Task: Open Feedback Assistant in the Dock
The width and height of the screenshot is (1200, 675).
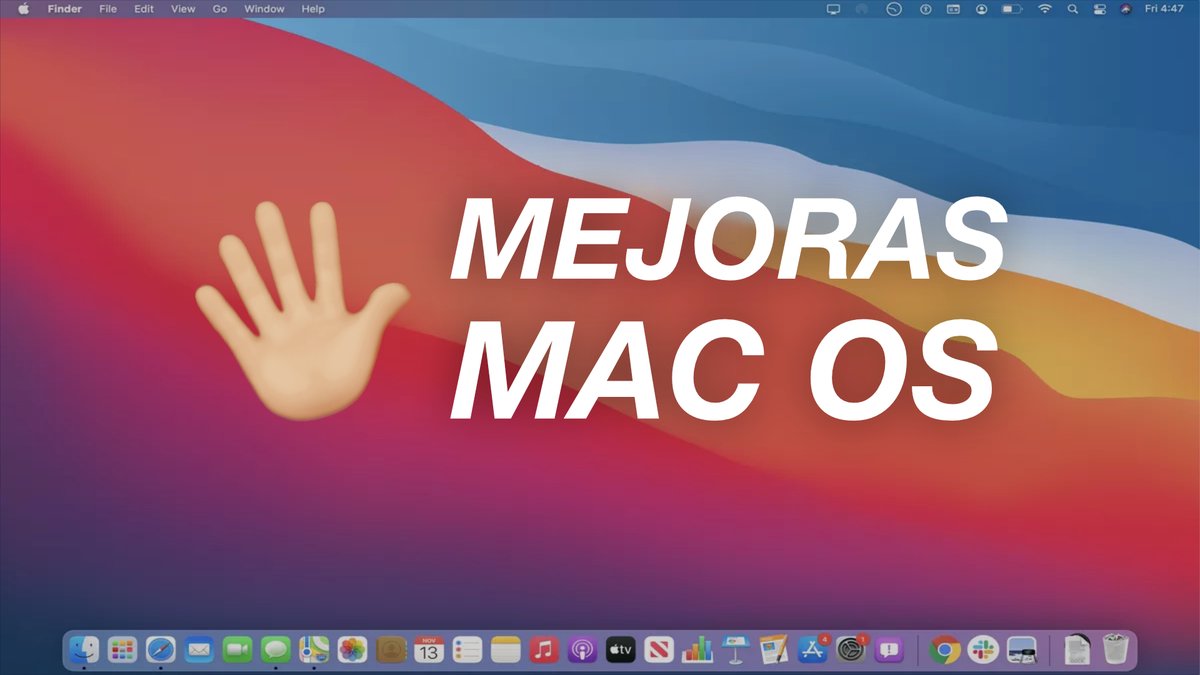Action: 889,650
